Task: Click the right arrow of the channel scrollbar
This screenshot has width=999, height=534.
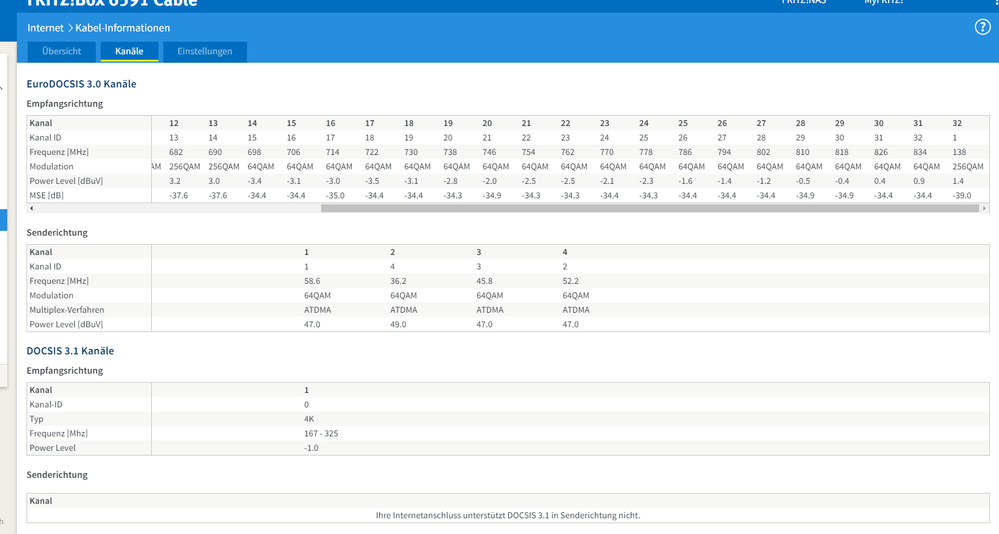Action: click(x=984, y=208)
